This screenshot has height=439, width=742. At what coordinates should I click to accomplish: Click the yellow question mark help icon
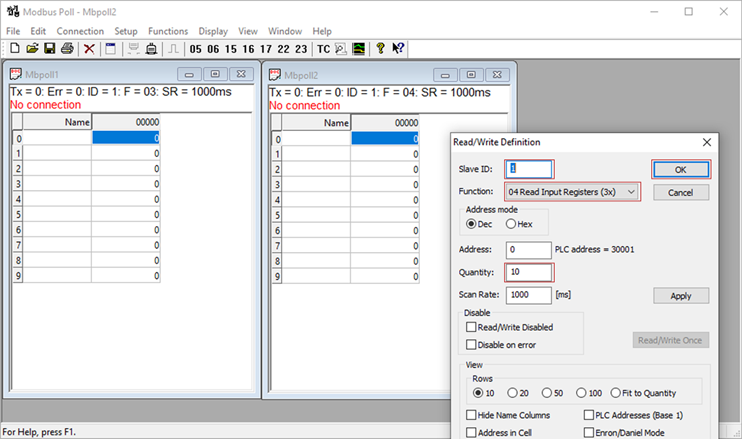coord(380,48)
